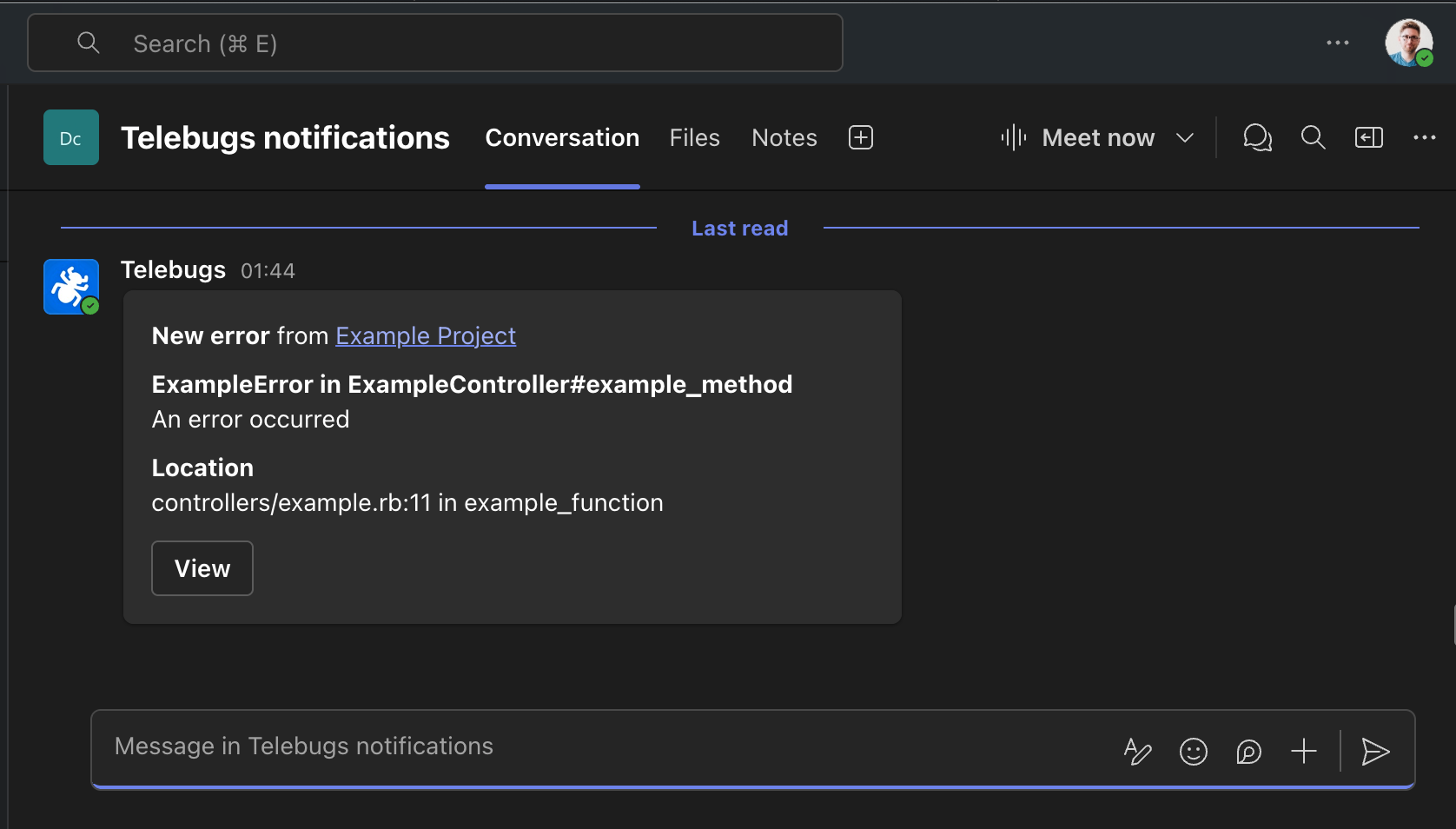1456x829 pixels.
Task: Open the Telebugs bot avatar
Action: (70, 287)
